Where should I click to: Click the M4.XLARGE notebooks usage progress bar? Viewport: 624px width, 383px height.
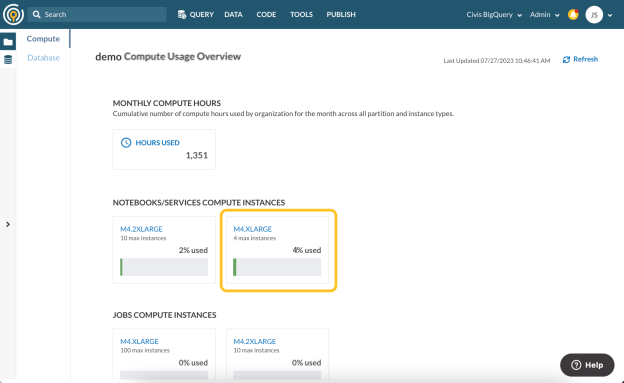[x=277, y=267]
